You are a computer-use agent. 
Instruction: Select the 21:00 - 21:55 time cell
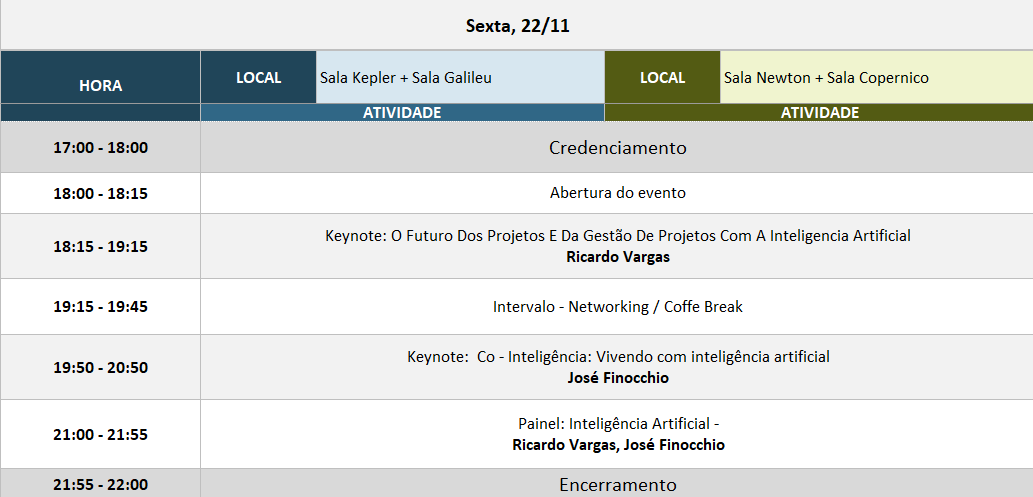(100, 434)
